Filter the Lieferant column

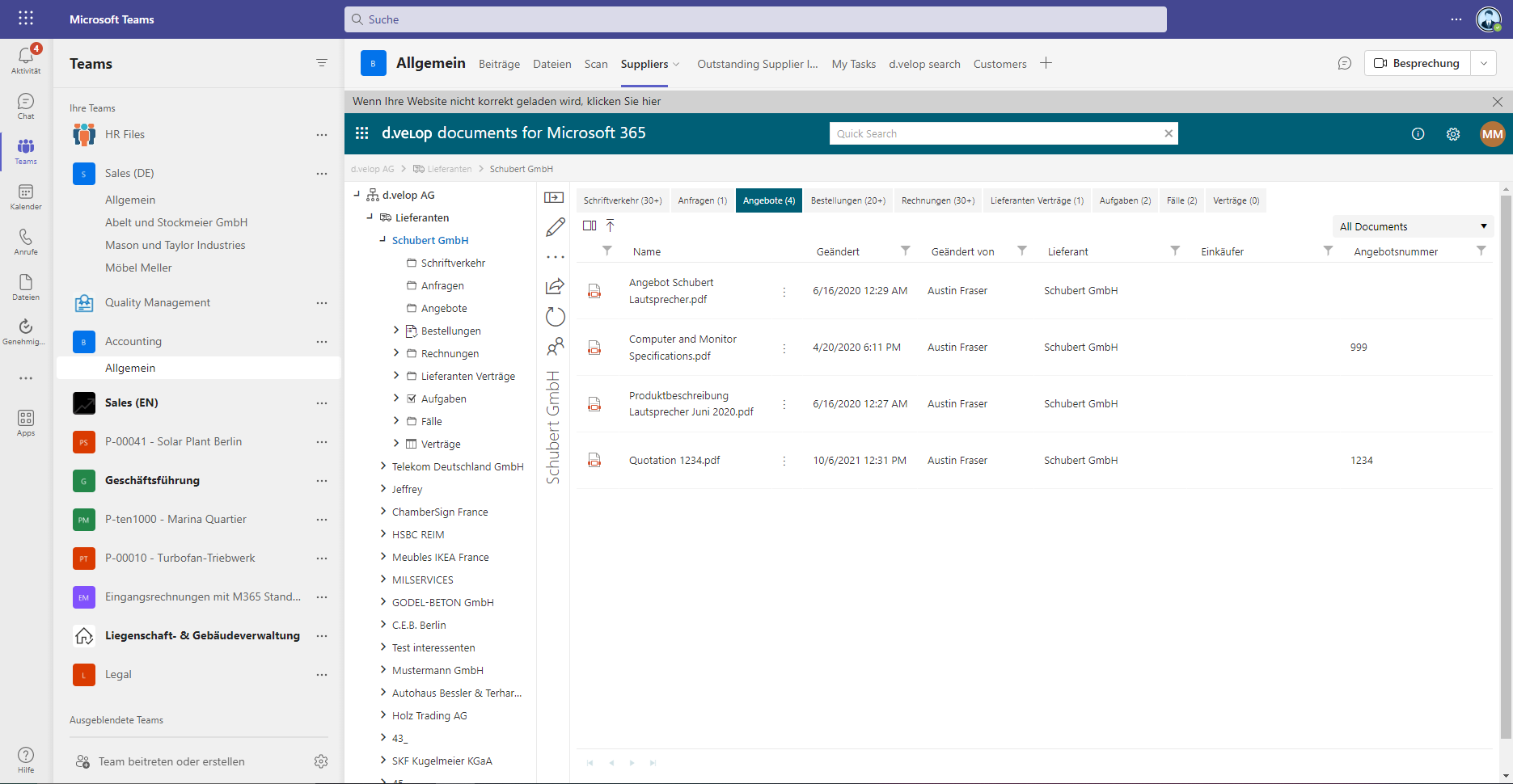(1175, 251)
